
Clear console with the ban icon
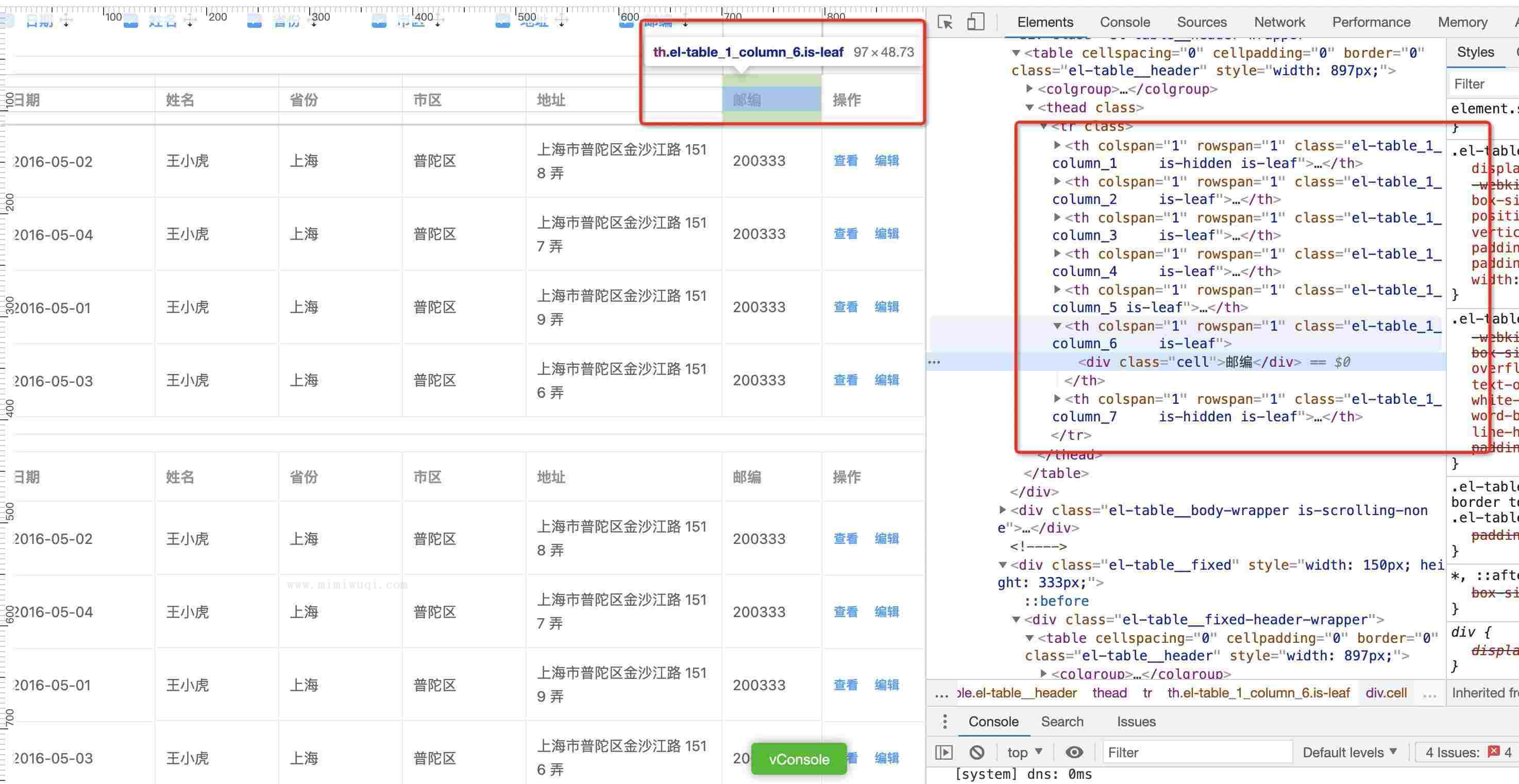pyautogui.click(x=976, y=752)
